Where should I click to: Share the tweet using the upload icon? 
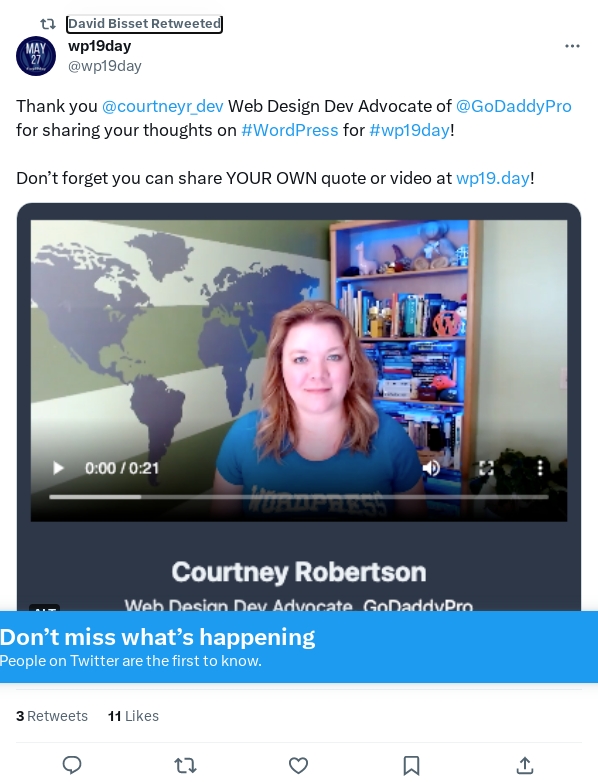[525, 765]
